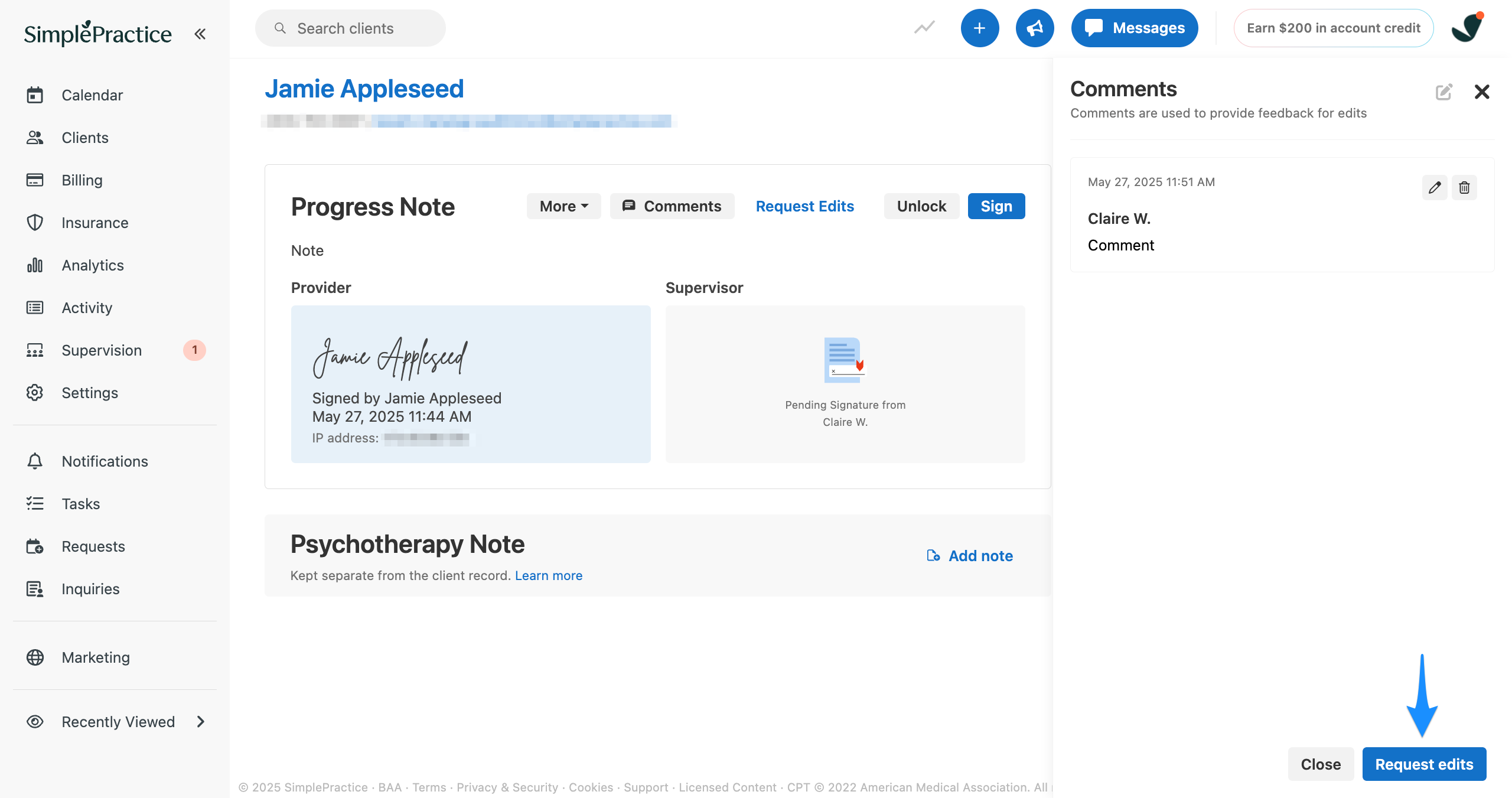The width and height of the screenshot is (1512, 798).
Task: Click the Privacy & Security footer link
Action: [x=507, y=787]
